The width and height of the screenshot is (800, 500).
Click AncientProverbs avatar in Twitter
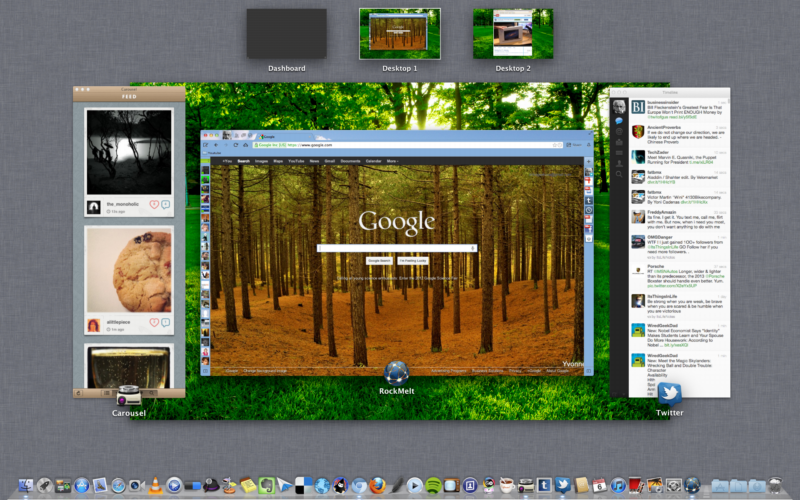point(638,132)
